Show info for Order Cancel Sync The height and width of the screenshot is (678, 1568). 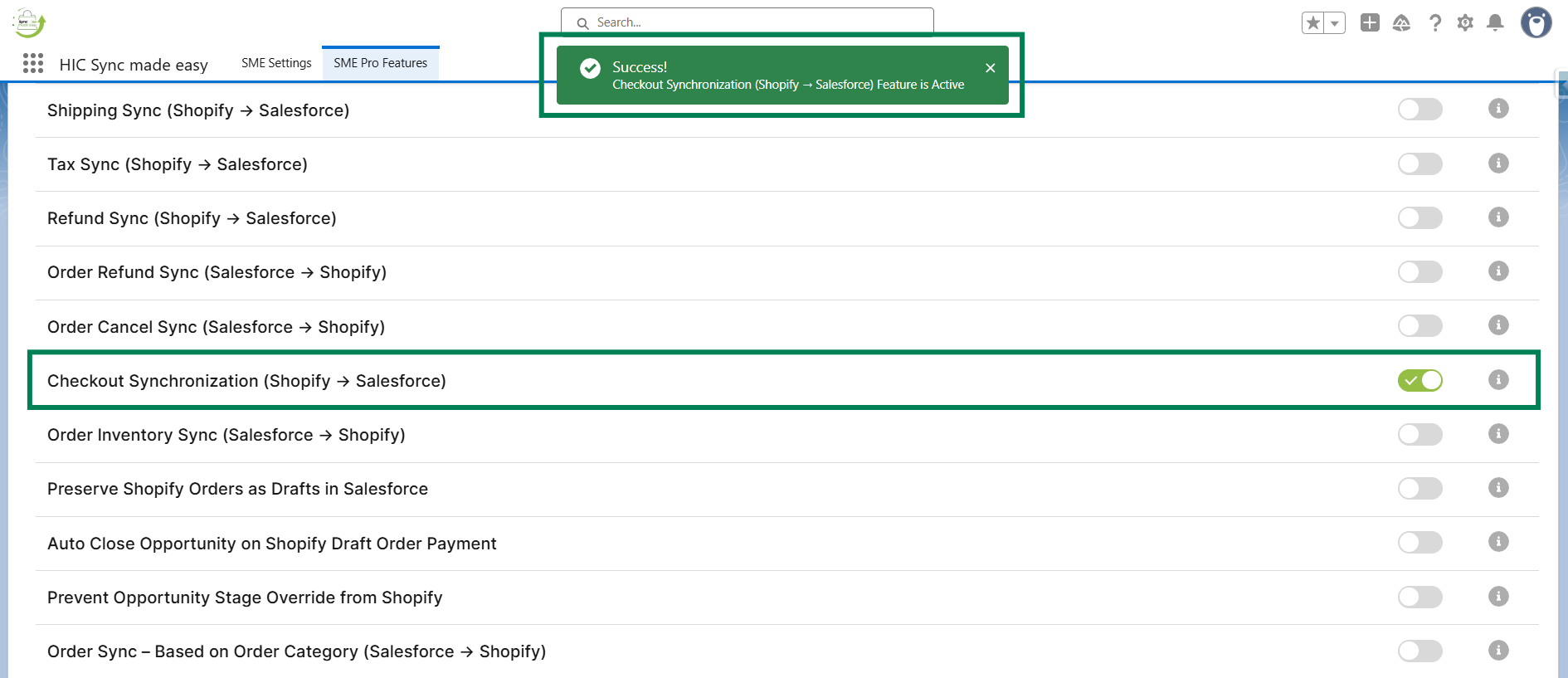1497,325
